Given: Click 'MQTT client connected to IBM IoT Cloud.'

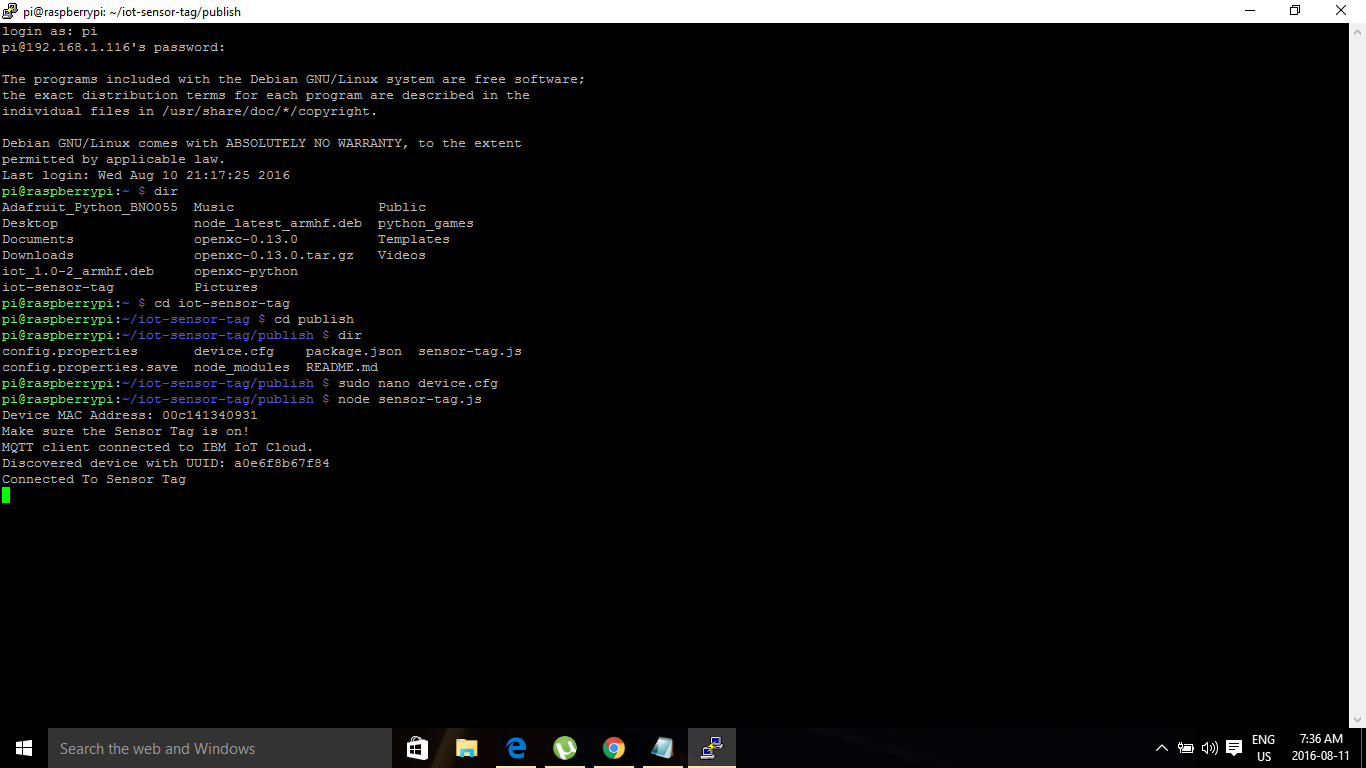Looking at the screenshot, I should (x=158, y=447).
